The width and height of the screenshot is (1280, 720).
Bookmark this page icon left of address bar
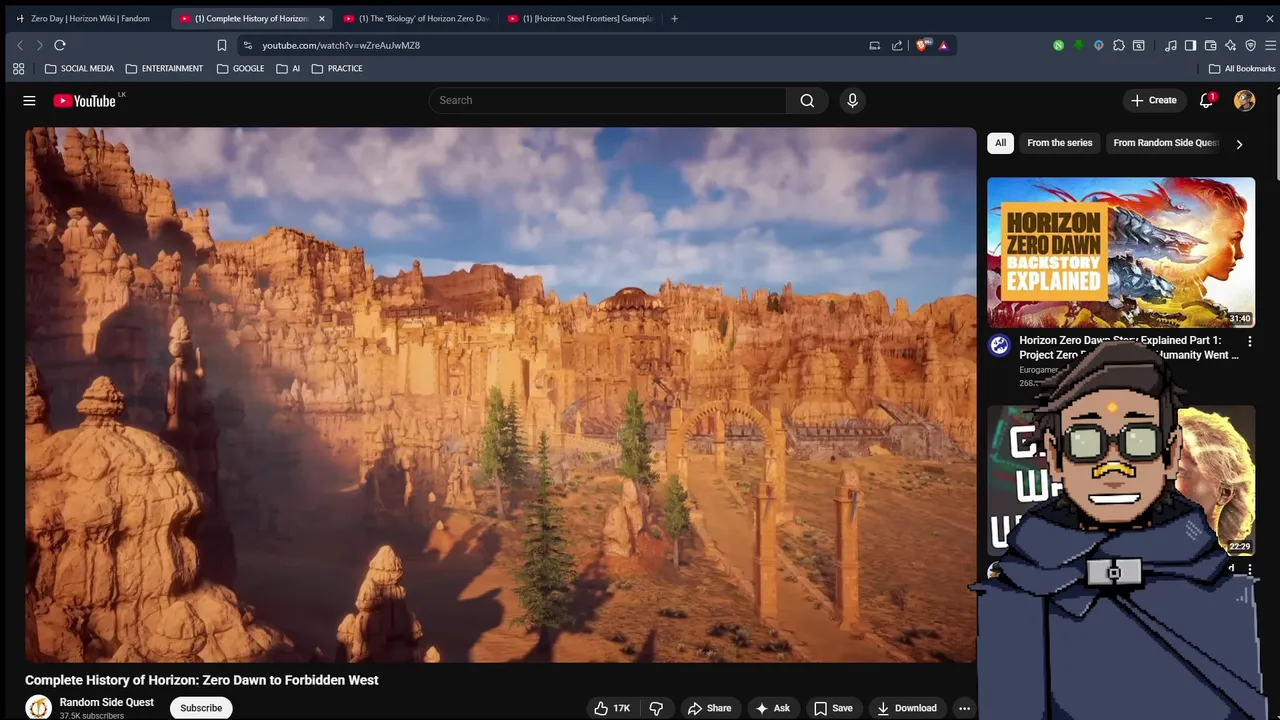click(x=222, y=45)
